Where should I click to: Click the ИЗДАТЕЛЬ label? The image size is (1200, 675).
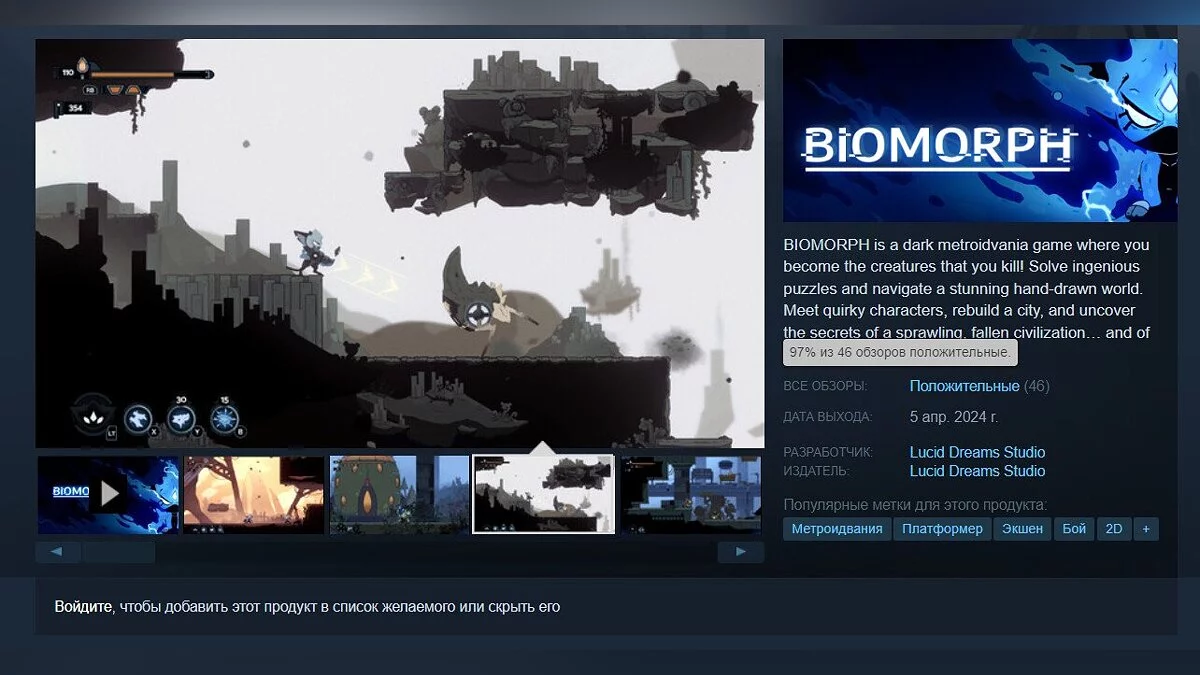pyautogui.click(x=816, y=471)
